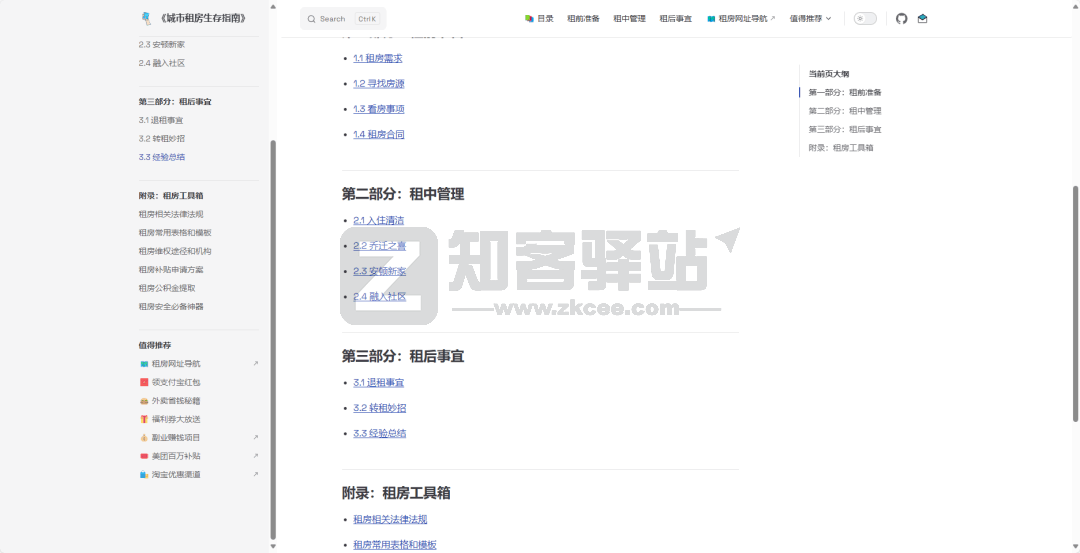1080x553 pixels.
Task: Select 租房公积金提取 in the sidebar
Action: [x=167, y=288]
